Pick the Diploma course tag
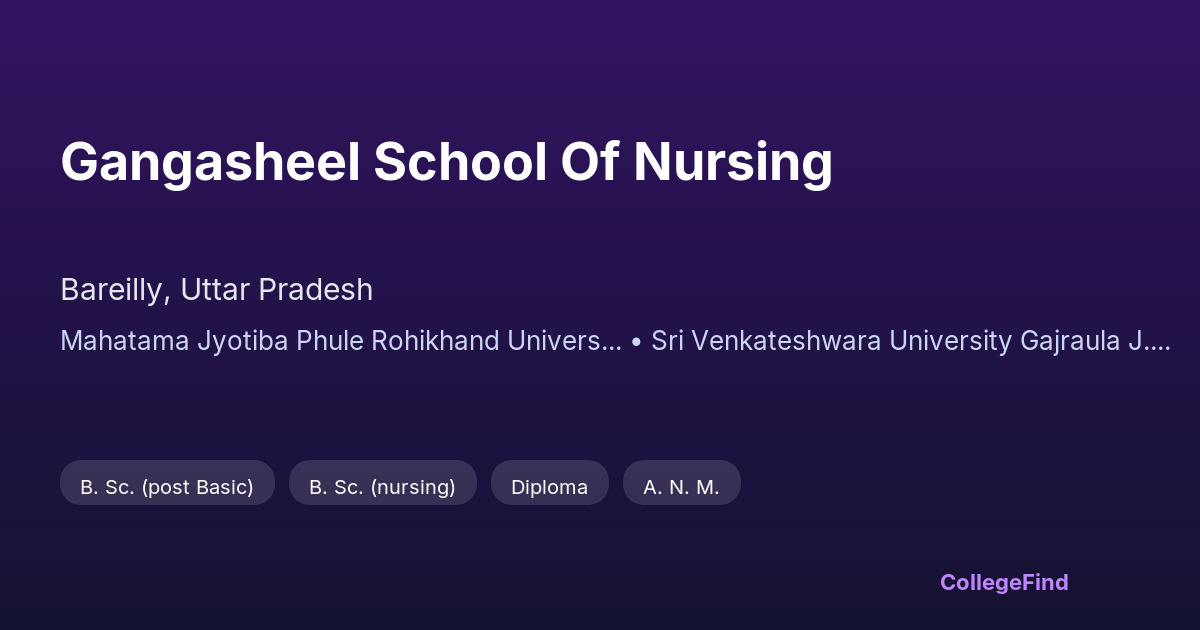1200x630 pixels. [549, 487]
